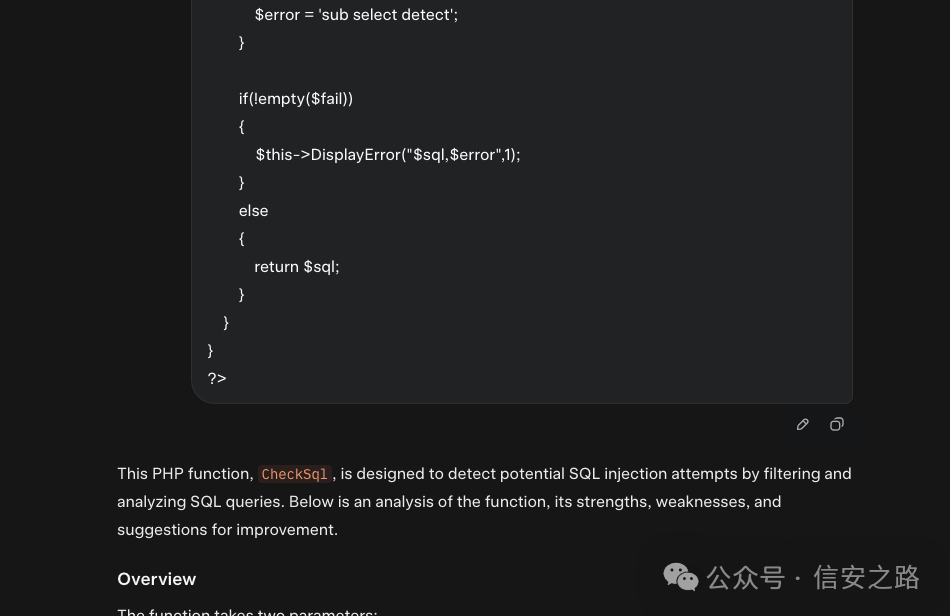Click the PHP closing tag ?>
This screenshot has width=950, height=616.
coord(217,378)
